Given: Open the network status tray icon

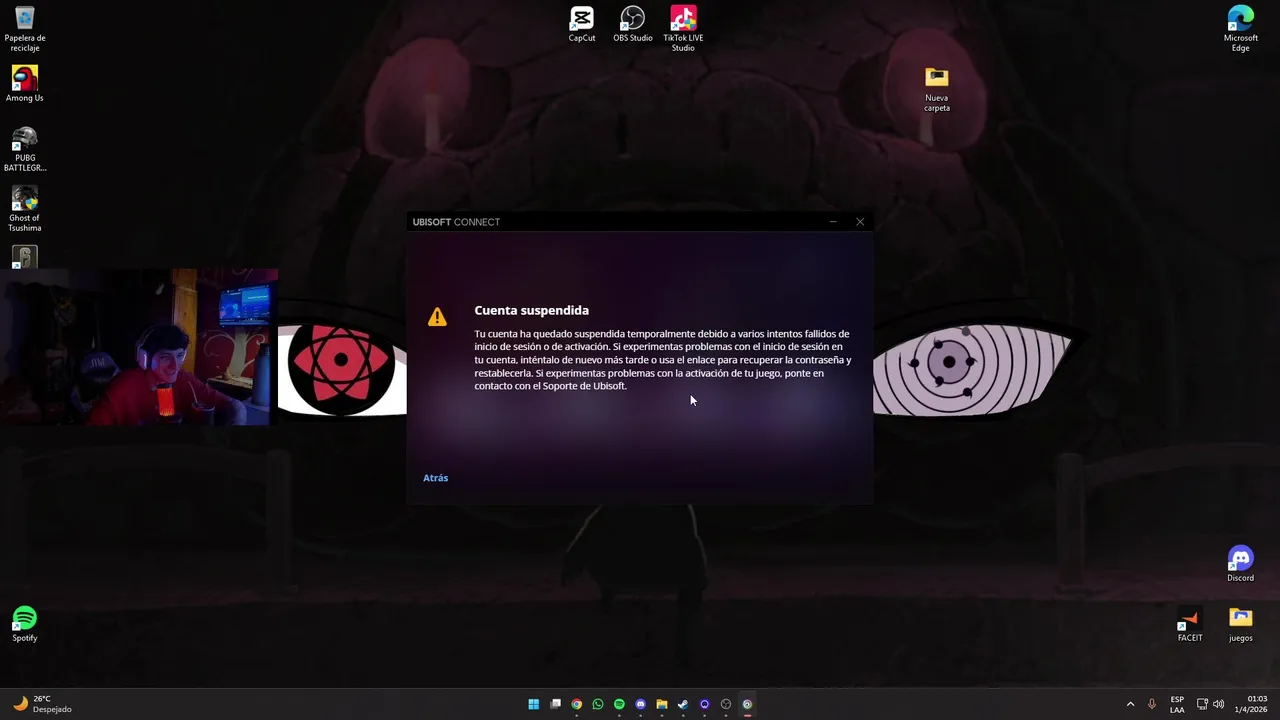Looking at the screenshot, I should pos(1202,704).
